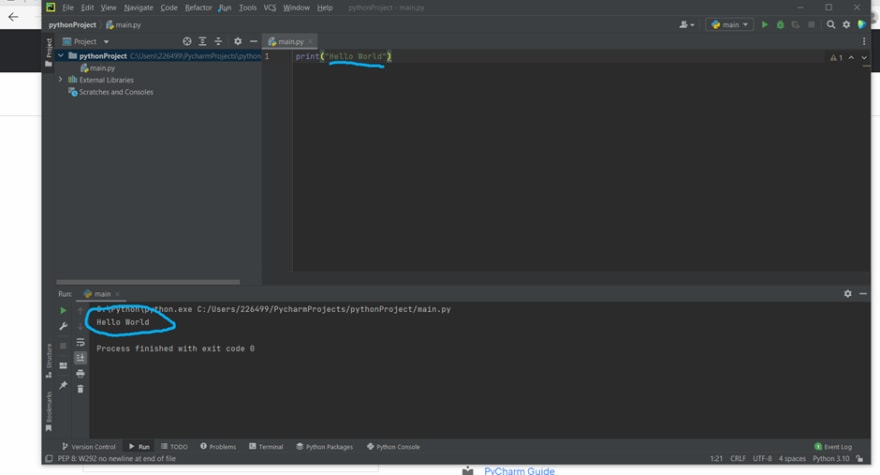The height and width of the screenshot is (475, 880).
Task: Open the Help menu
Action: click(x=324, y=7)
